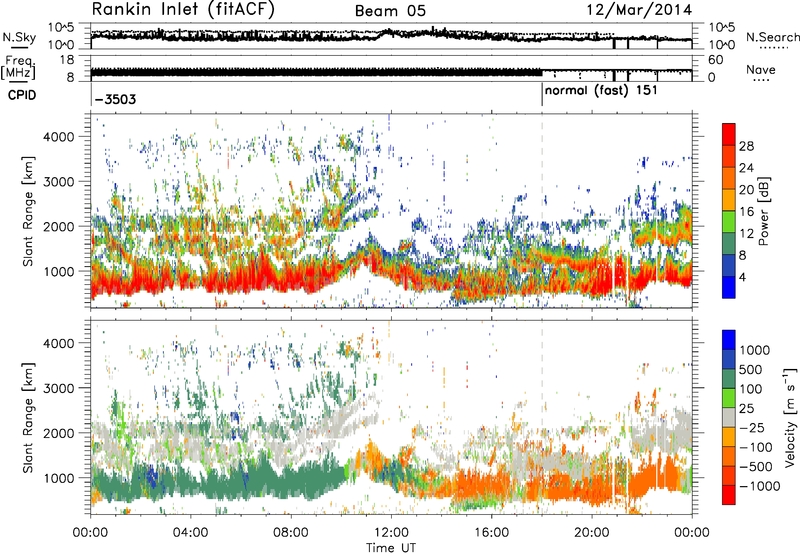Click the "-1000" velocity colorbar value
Screen dimensions: 800x554
click(760, 486)
